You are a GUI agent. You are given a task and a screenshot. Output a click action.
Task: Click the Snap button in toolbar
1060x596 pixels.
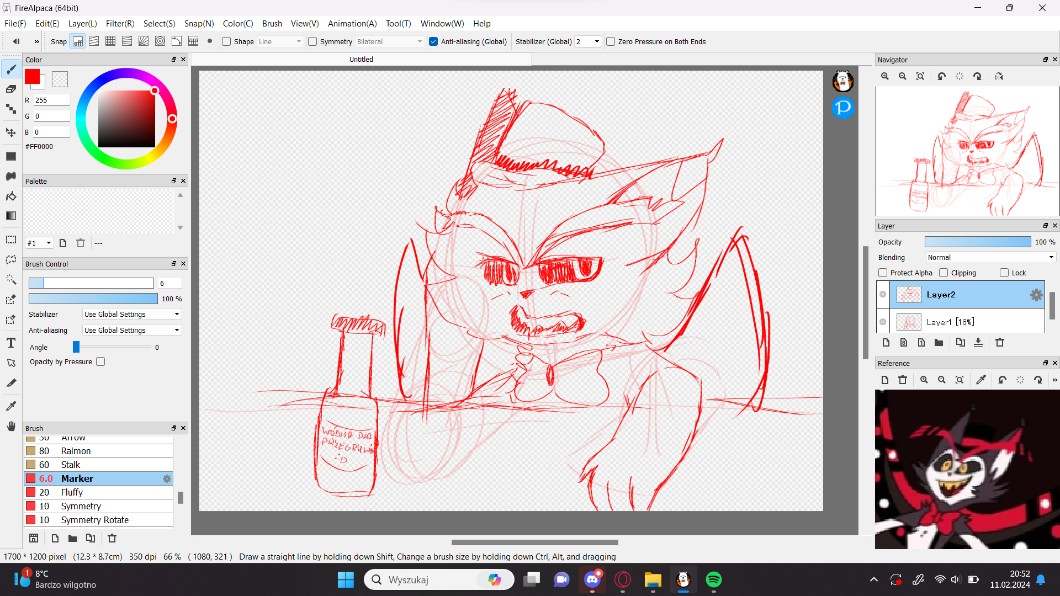pyautogui.click(x=59, y=42)
